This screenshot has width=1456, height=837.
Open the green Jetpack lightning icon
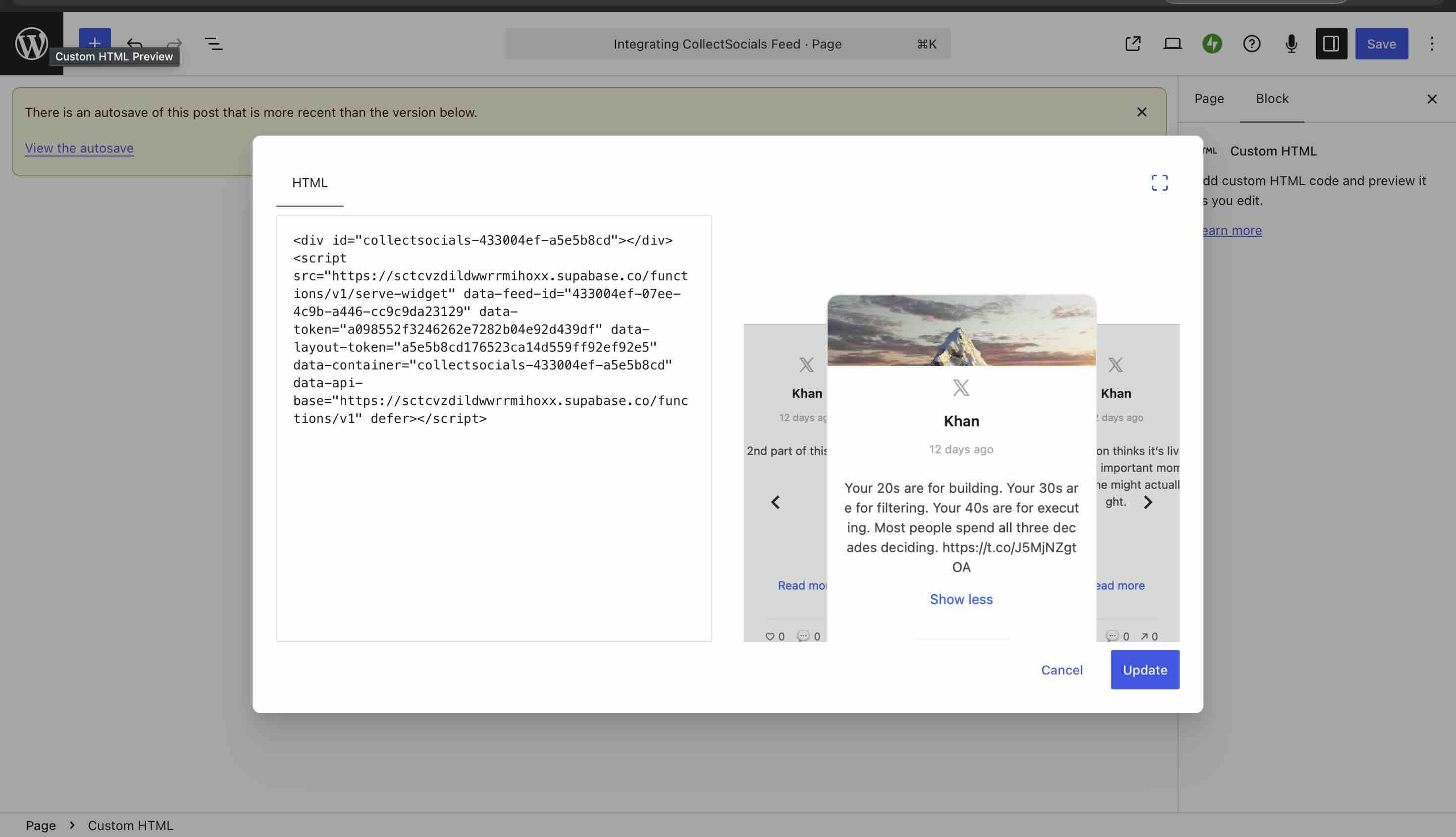(1212, 44)
